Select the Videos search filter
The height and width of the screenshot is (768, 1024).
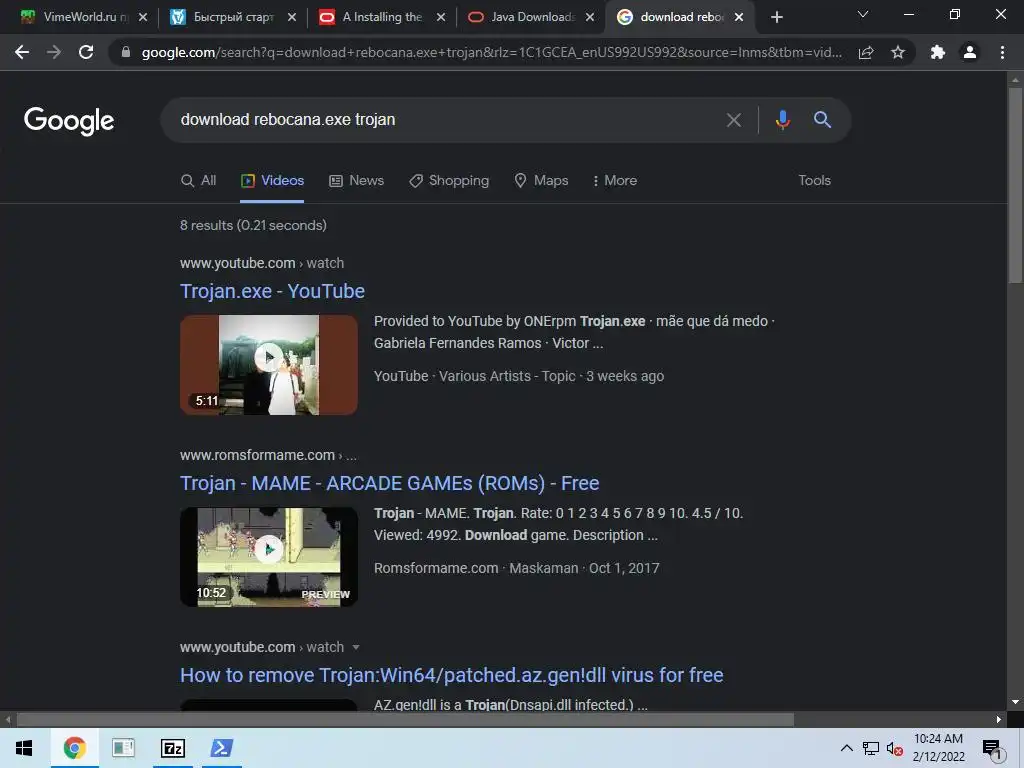272,181
